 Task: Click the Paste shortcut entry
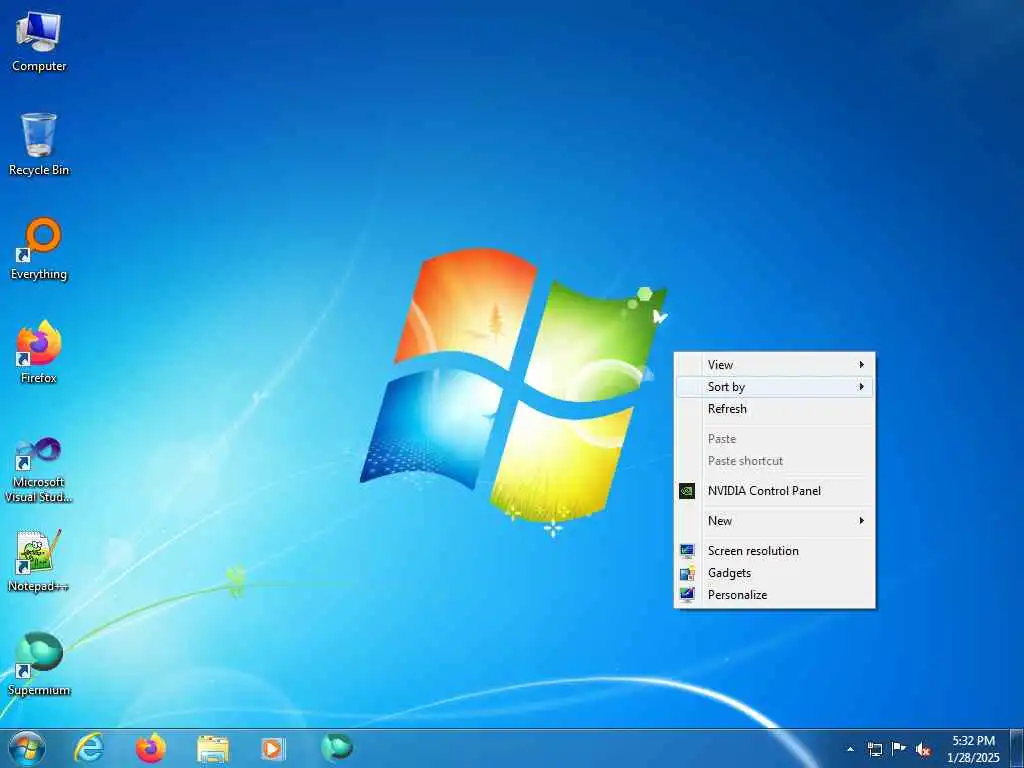pyautogui.click(x=775, y=460)
